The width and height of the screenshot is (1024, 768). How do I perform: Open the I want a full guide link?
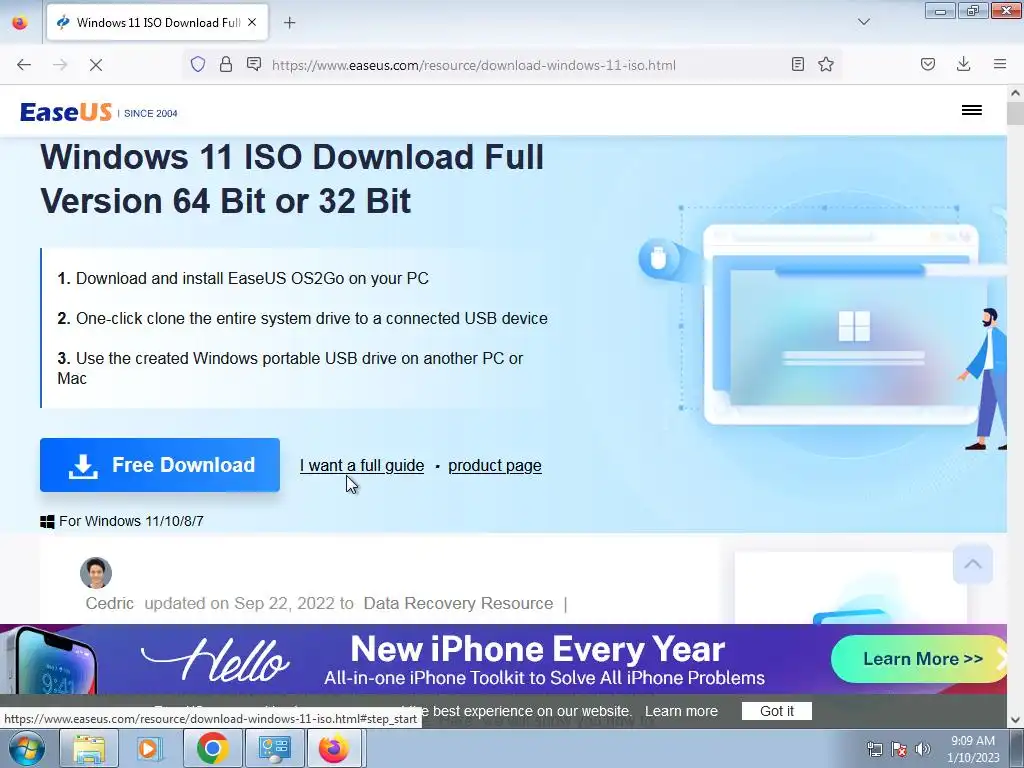(362, 466)
